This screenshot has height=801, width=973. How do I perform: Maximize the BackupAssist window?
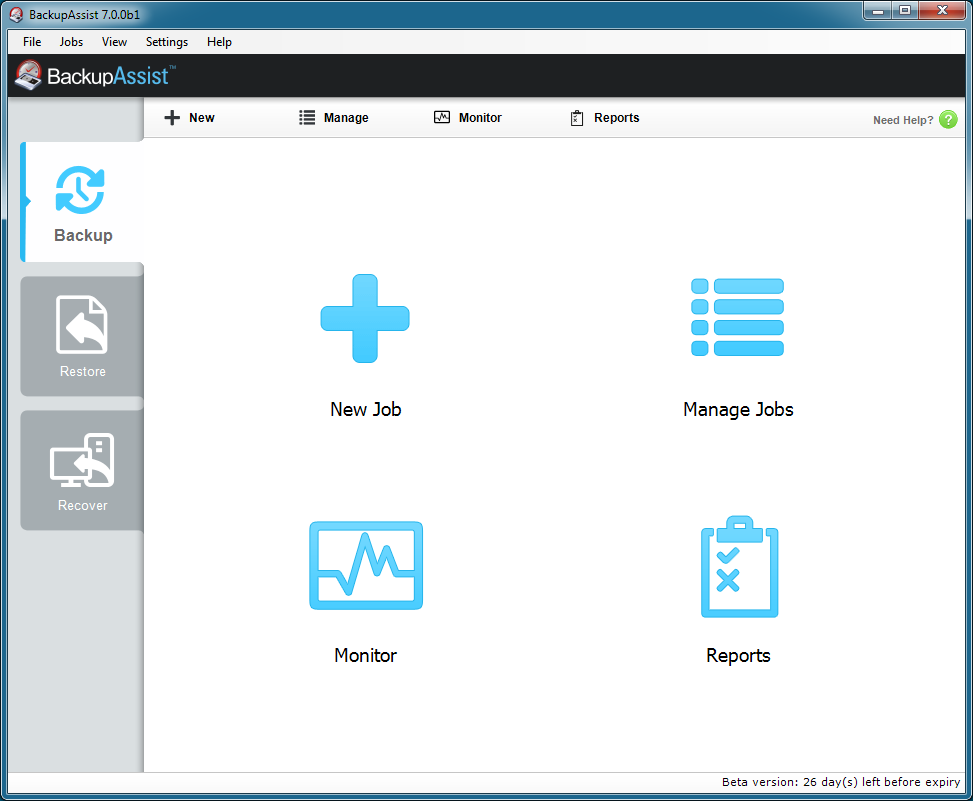(905, 11)
